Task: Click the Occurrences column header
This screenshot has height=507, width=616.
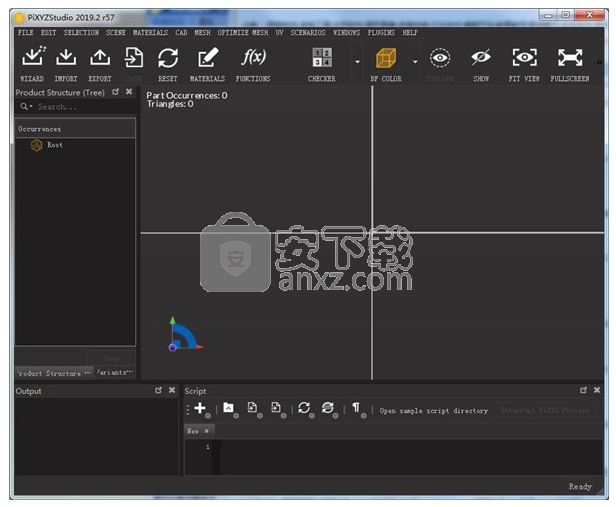Action: coord(75,129)
